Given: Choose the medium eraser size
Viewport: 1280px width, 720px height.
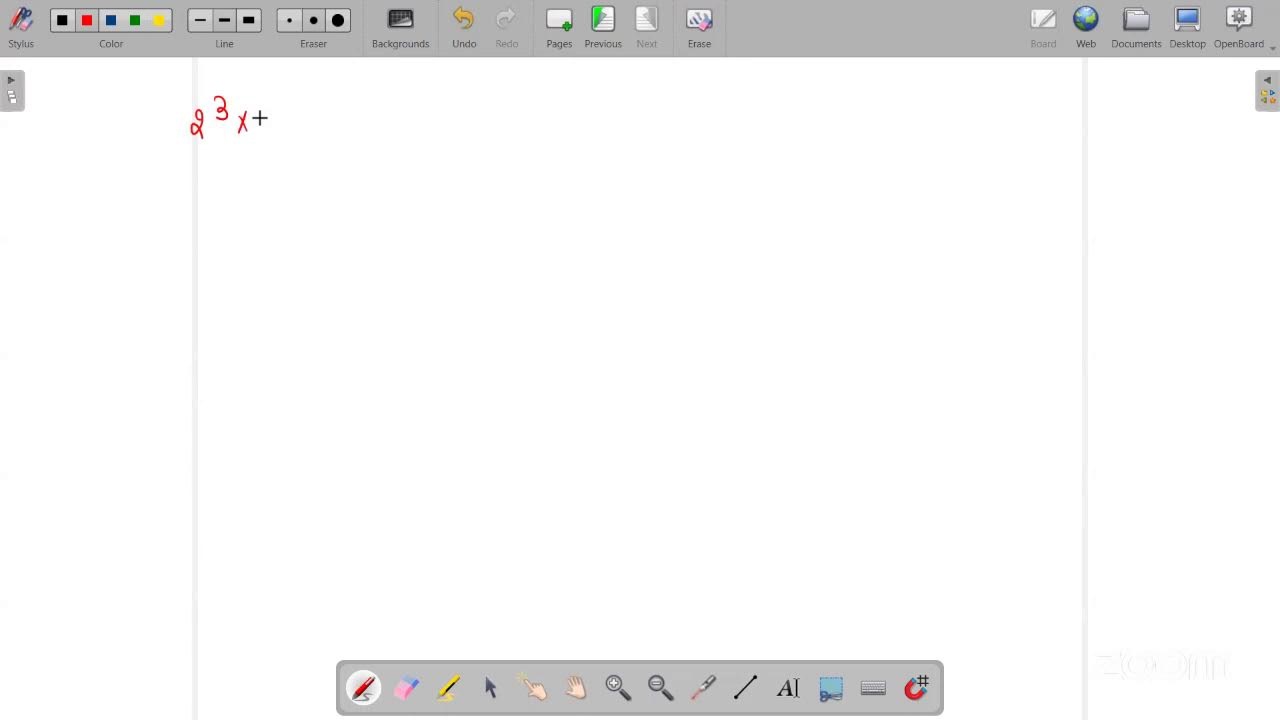Looking at the screenshot, I should coord(313,20).
